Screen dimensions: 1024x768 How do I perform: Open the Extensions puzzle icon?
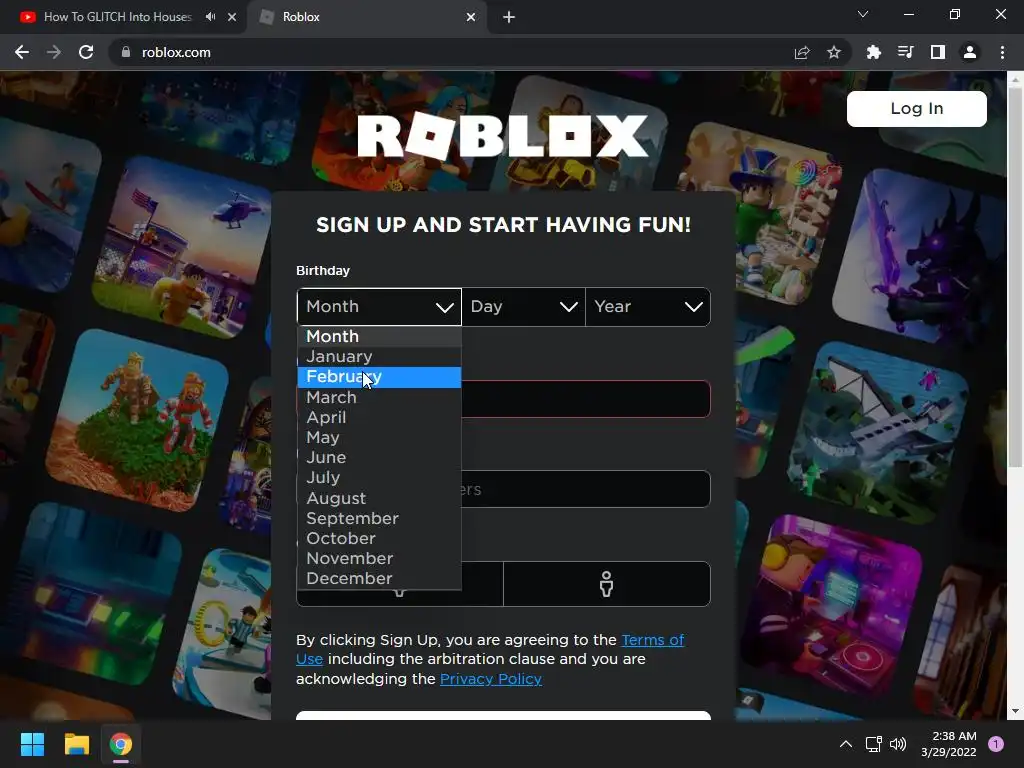[873, 52]
